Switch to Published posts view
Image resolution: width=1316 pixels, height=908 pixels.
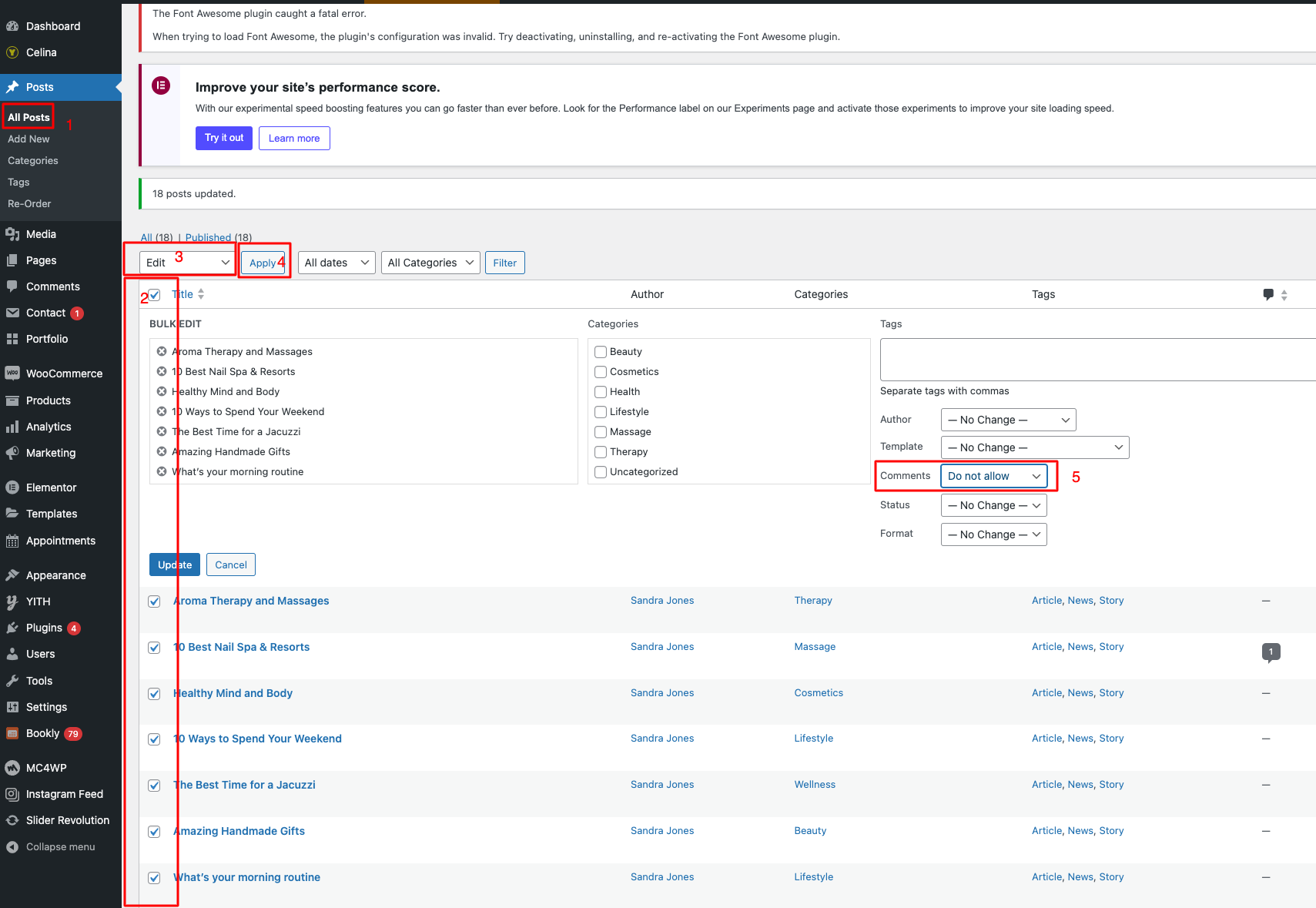click(x=208, y=237)
